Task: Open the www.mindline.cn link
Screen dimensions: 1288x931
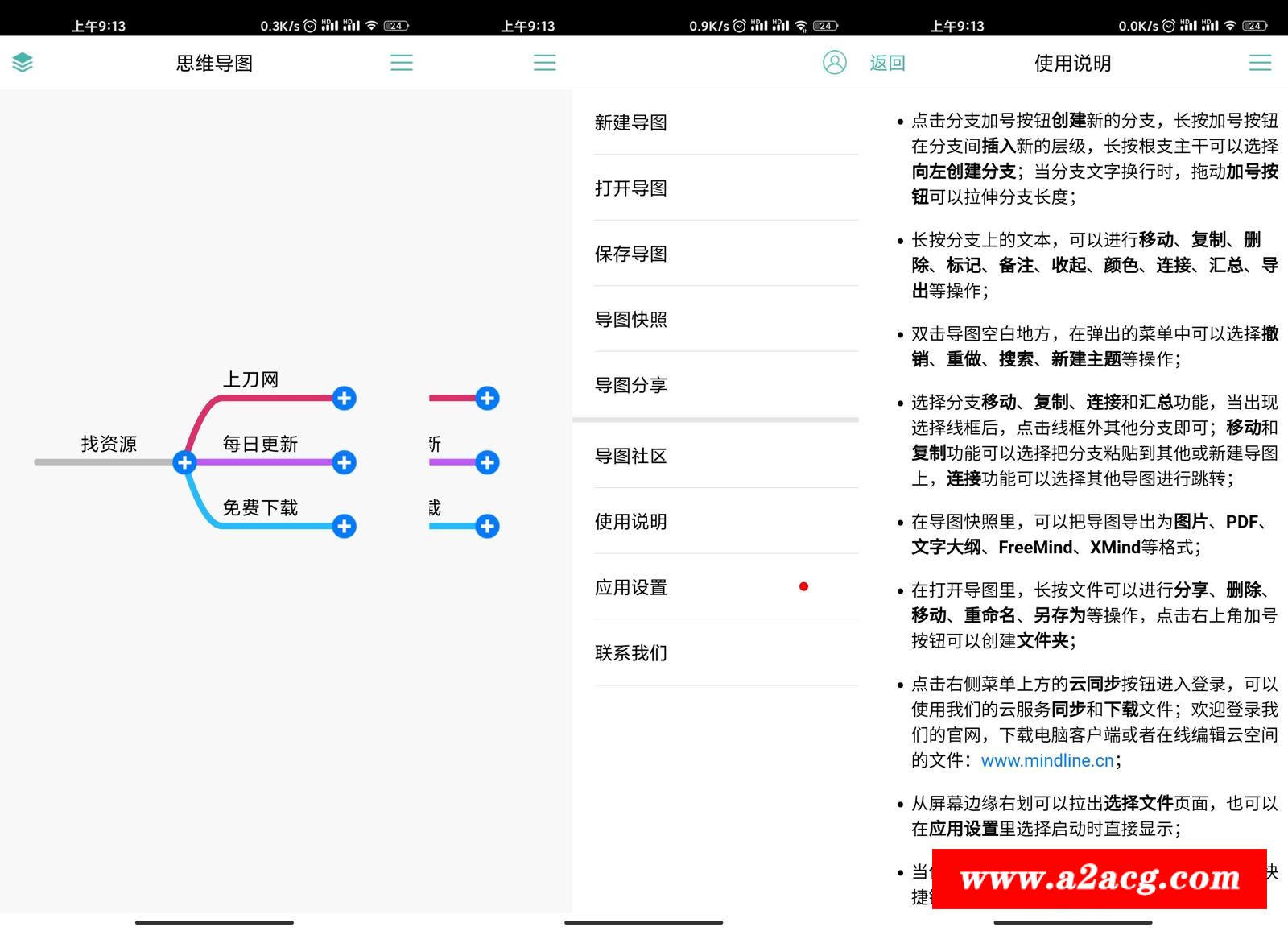Action: click(1046, 760)
